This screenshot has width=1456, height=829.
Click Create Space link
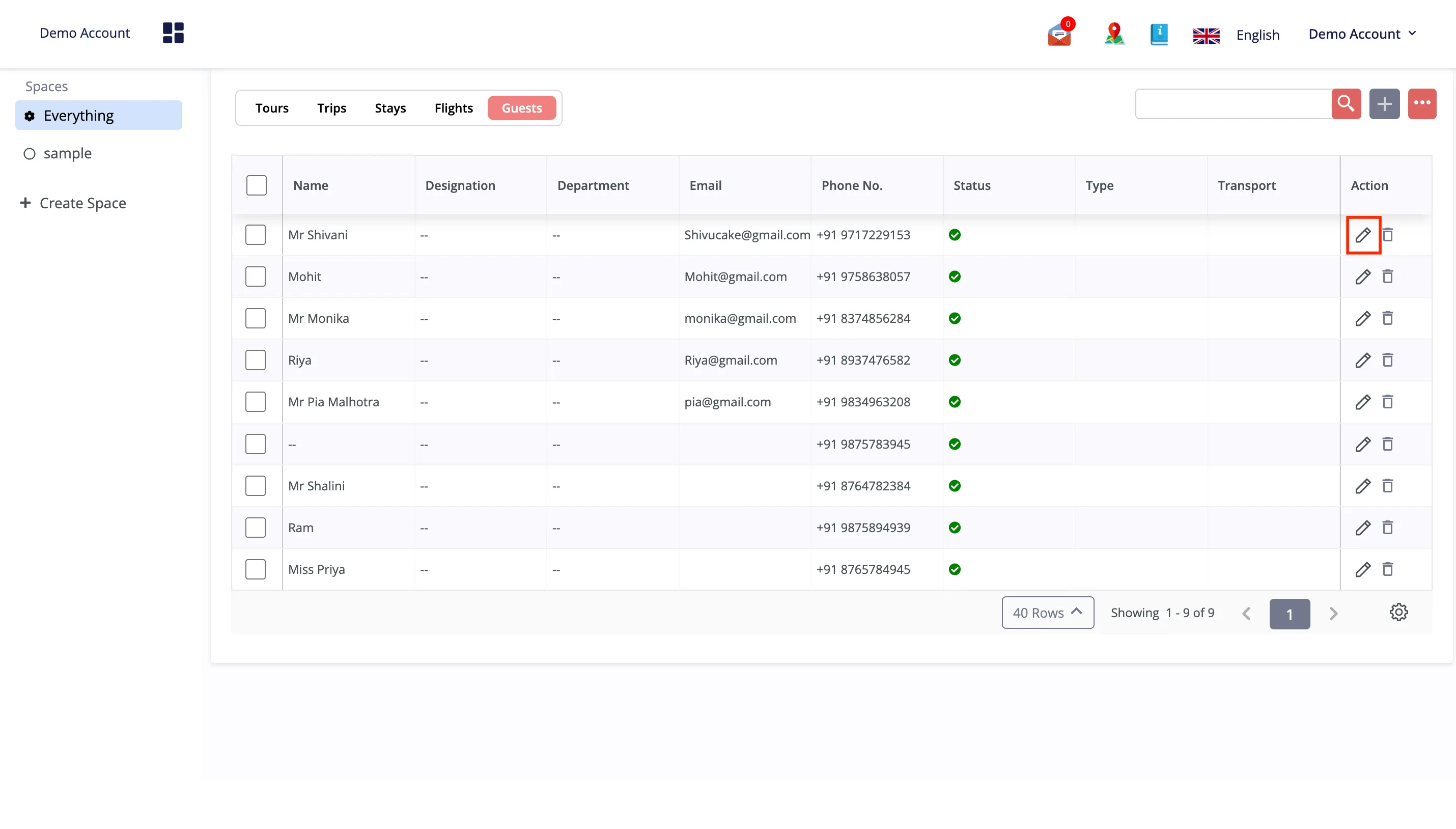[x=73, y=203]
